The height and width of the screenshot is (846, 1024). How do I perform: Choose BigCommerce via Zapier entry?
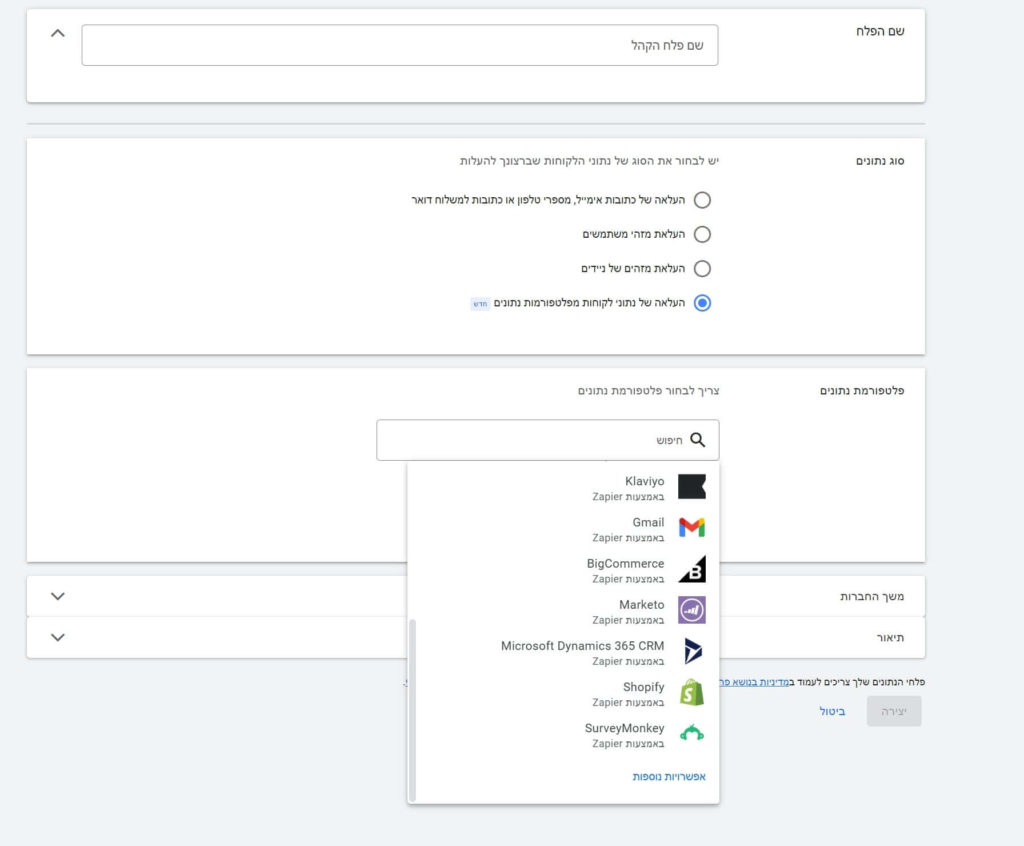[563, 570]
